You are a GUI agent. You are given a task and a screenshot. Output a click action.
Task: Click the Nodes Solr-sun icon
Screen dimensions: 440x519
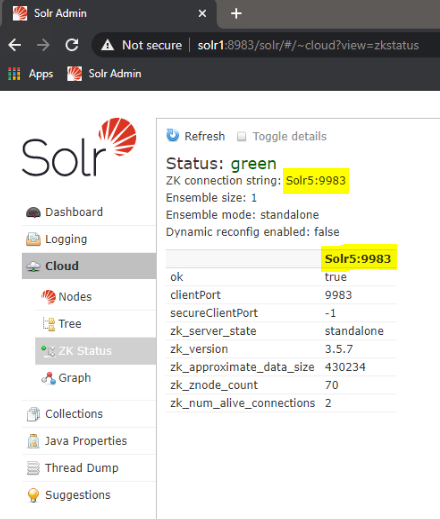(48, 297)
